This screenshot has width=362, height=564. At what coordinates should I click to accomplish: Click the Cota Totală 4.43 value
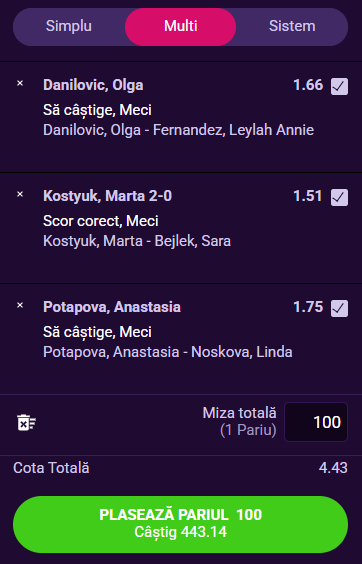(x=333, y=468)
